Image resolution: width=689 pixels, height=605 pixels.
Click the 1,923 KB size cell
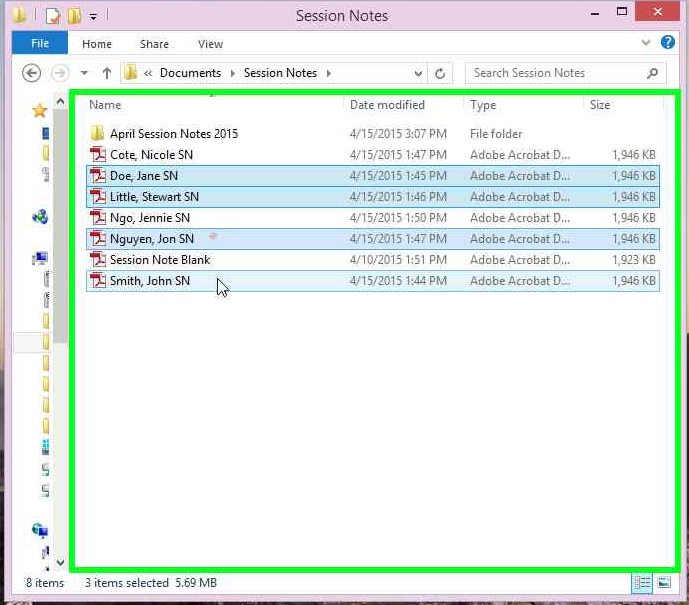[634, 260]
